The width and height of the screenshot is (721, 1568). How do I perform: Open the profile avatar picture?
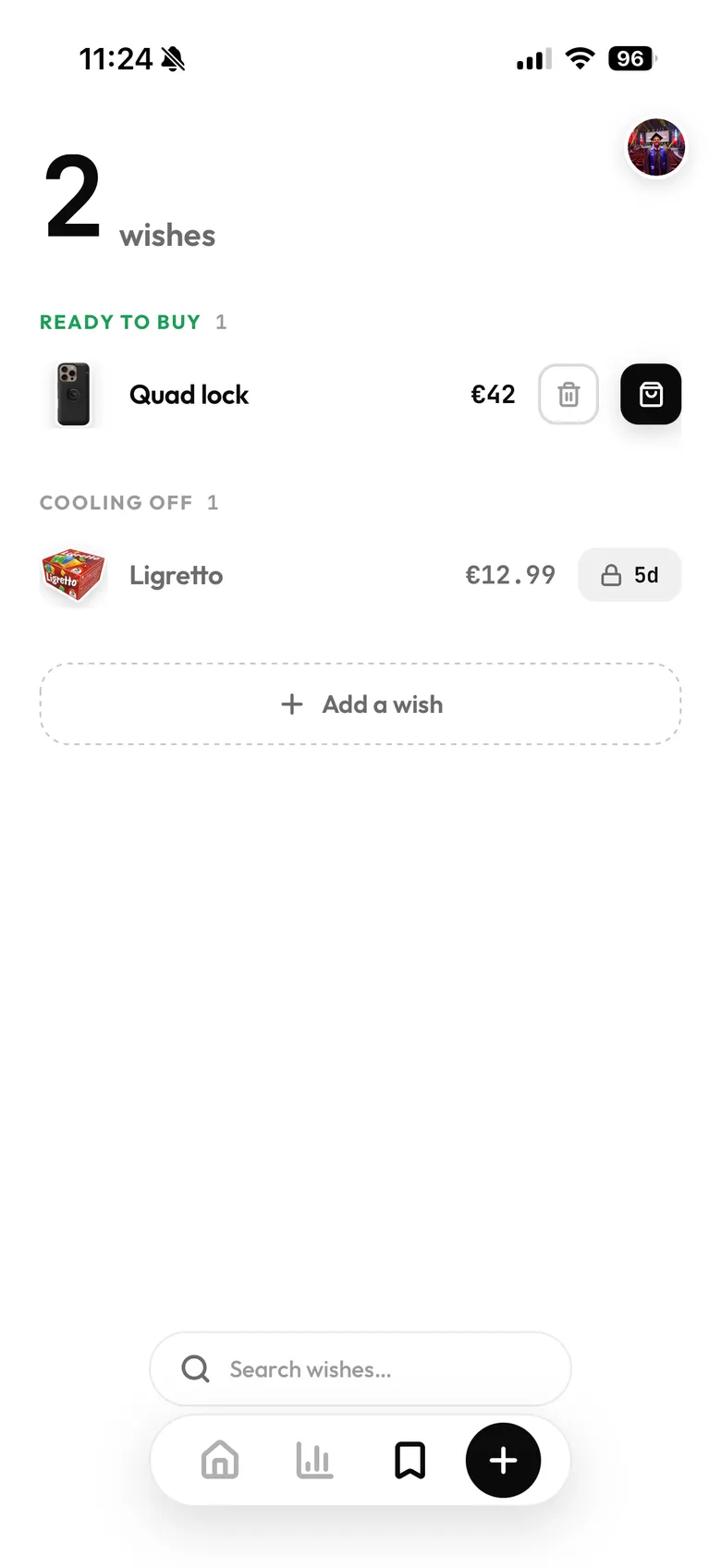pyautogui.click(x=656, y=147)
